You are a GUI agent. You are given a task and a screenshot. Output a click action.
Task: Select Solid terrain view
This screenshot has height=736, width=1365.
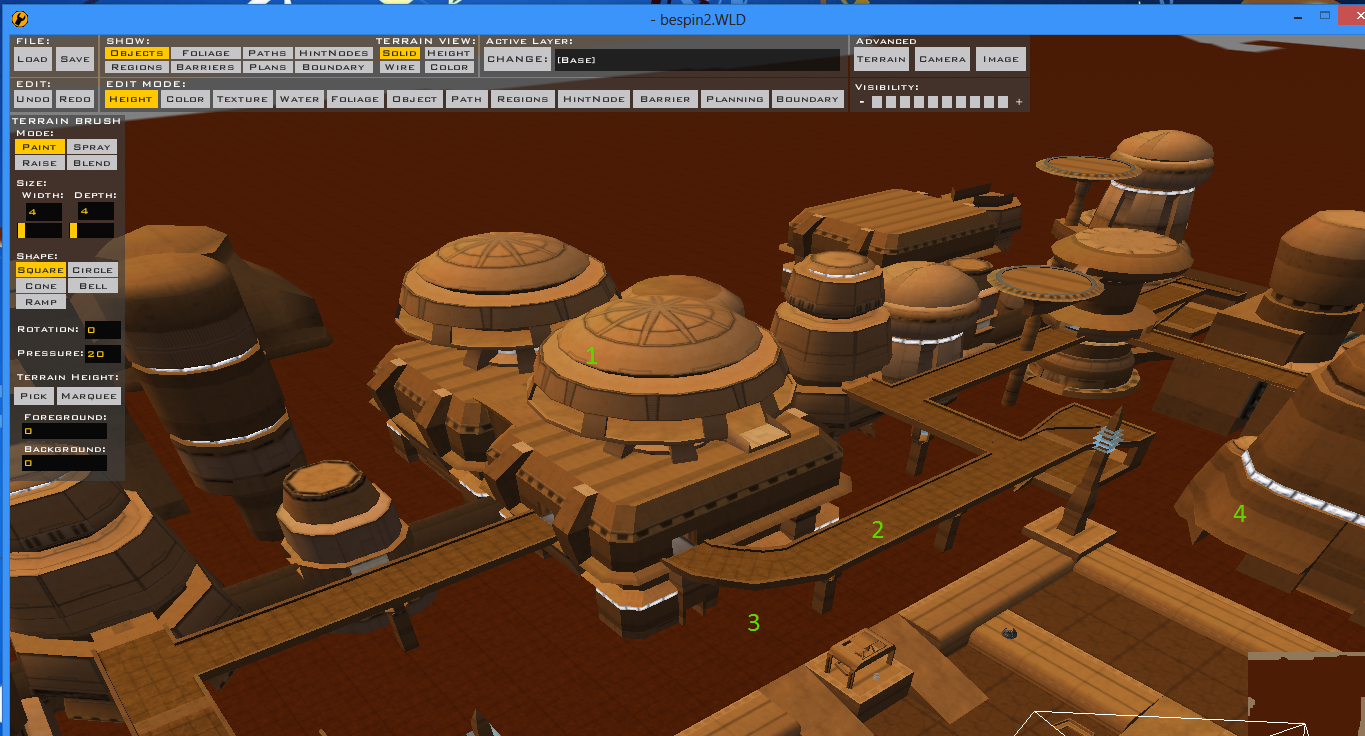[x=399, y=53]
